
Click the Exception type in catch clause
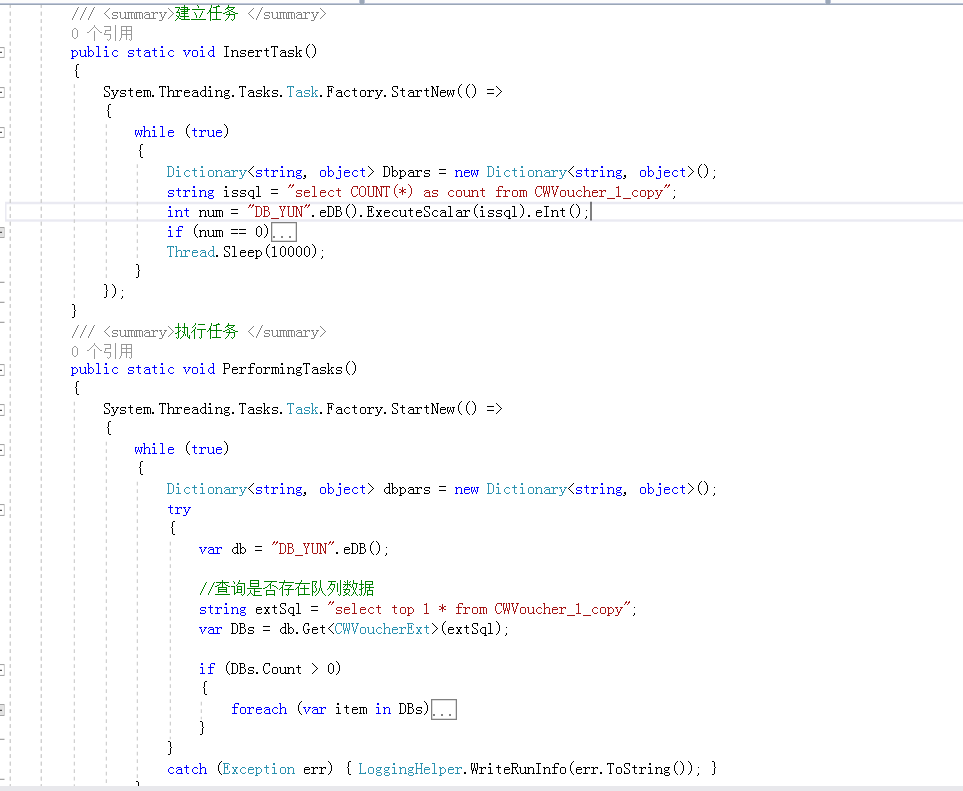pyautogui.click(x=258, y=769)
